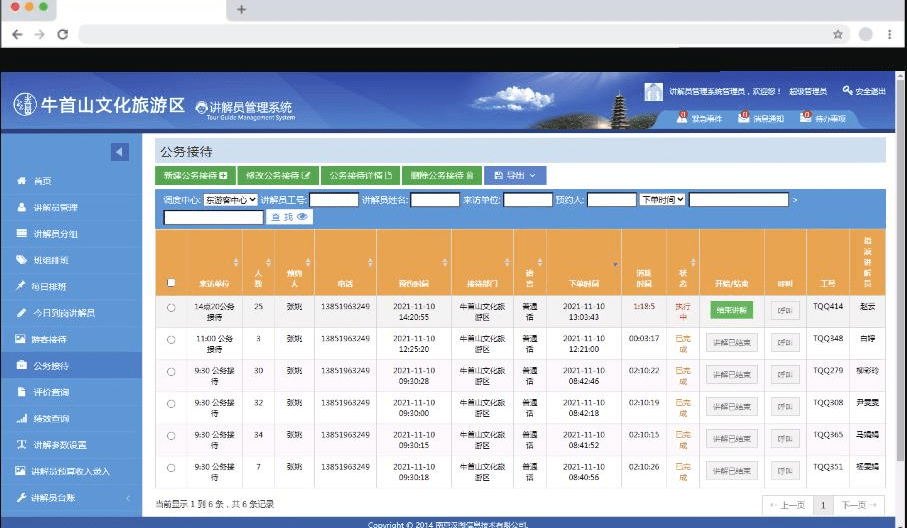This screenshot has height=528, width=907.
Task: Click the 讲解员工号 input field
Action: pyautogui.click(x=333, y=200)
